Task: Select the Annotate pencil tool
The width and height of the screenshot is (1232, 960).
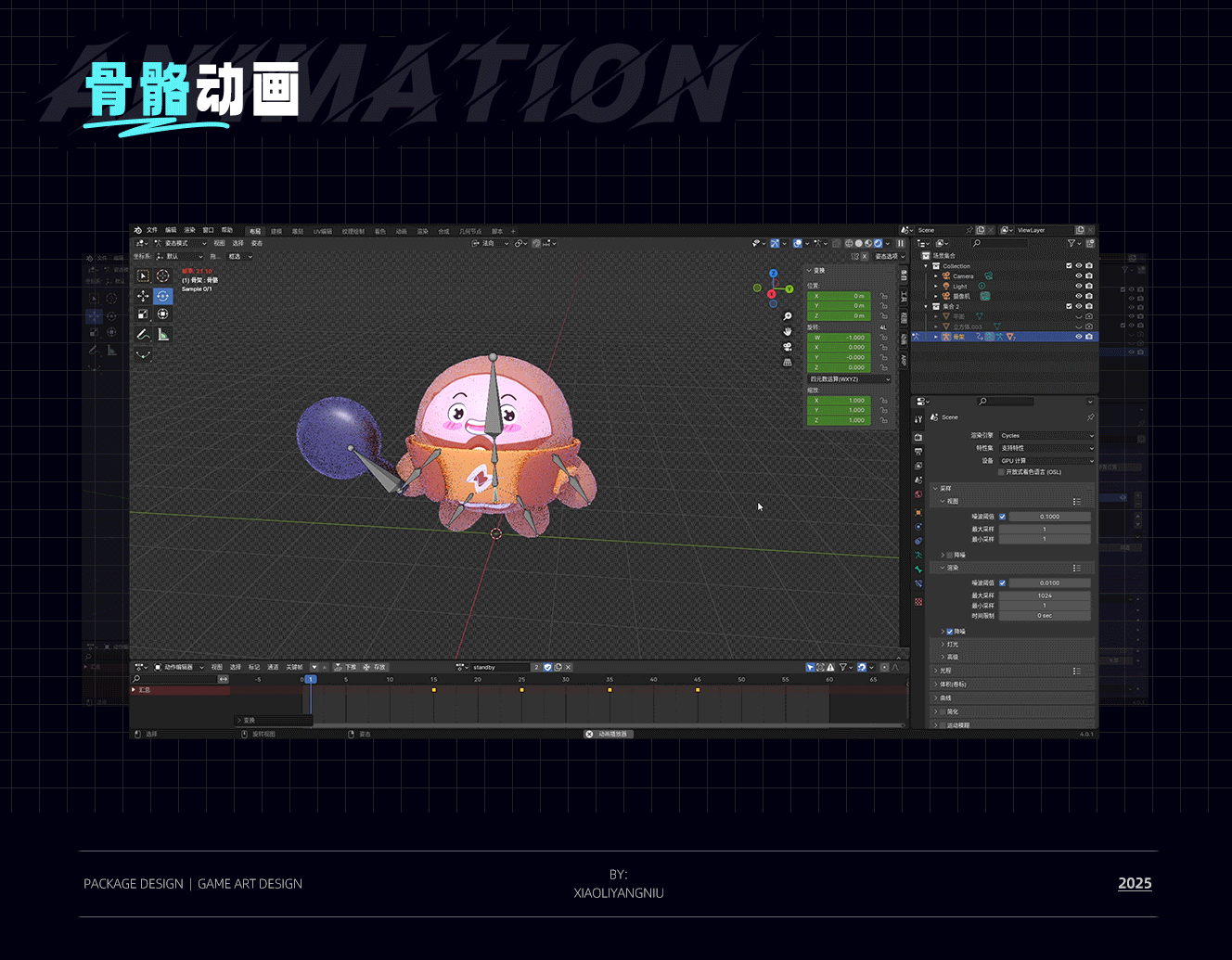Action: (x=143, y=335)
